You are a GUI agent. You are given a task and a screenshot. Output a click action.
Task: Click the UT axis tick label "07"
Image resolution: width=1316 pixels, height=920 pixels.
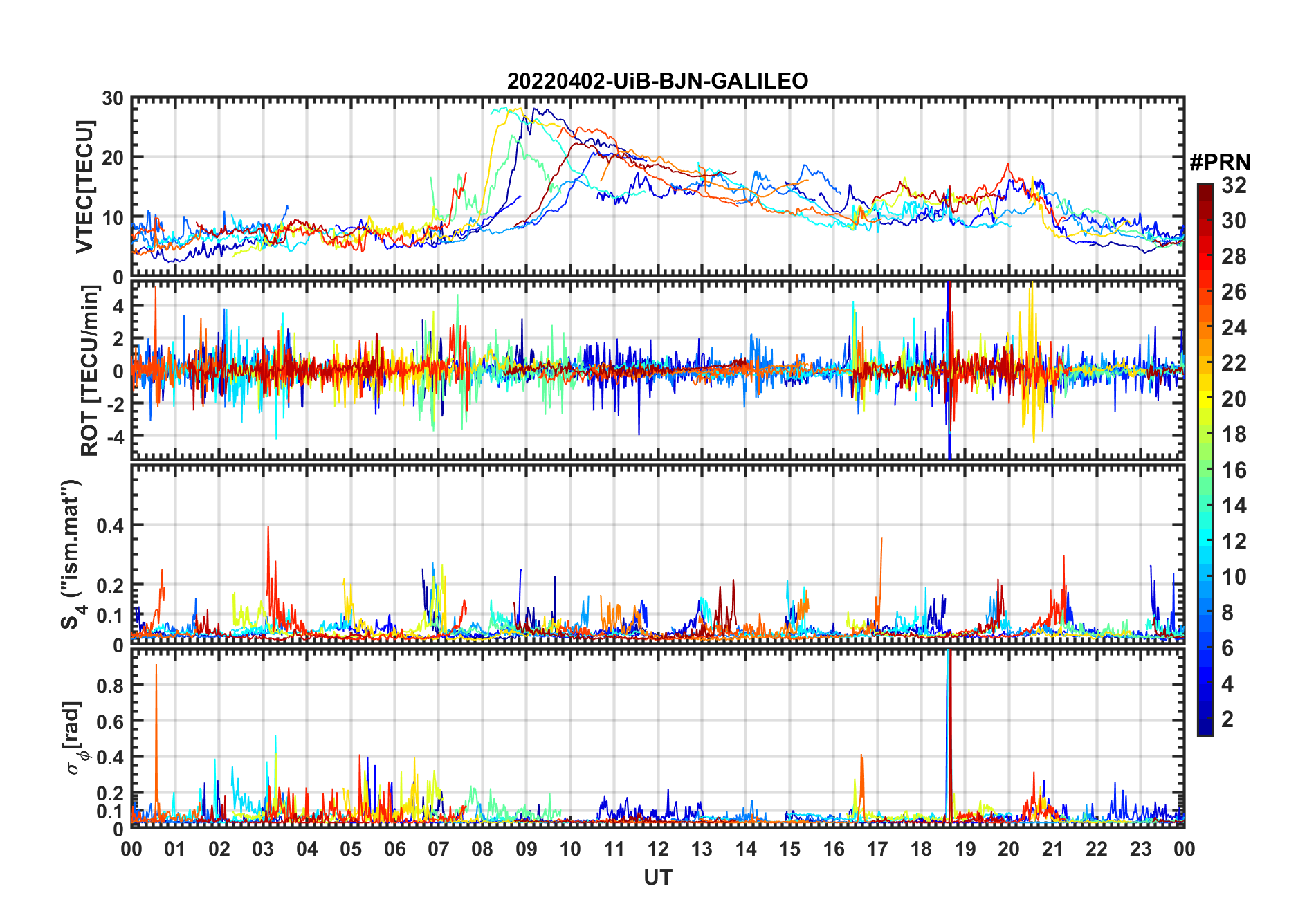click(x=439, y=849)
